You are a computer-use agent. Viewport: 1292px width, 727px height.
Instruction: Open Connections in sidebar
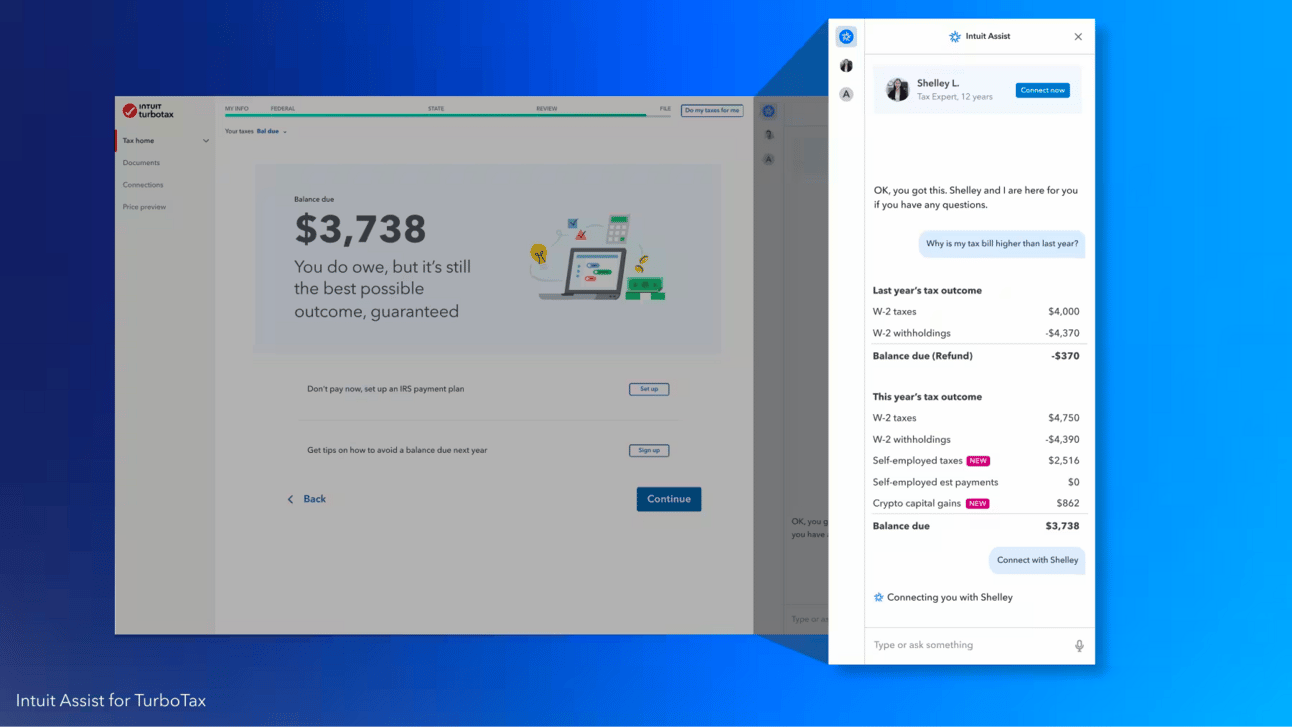pos(143,185)
